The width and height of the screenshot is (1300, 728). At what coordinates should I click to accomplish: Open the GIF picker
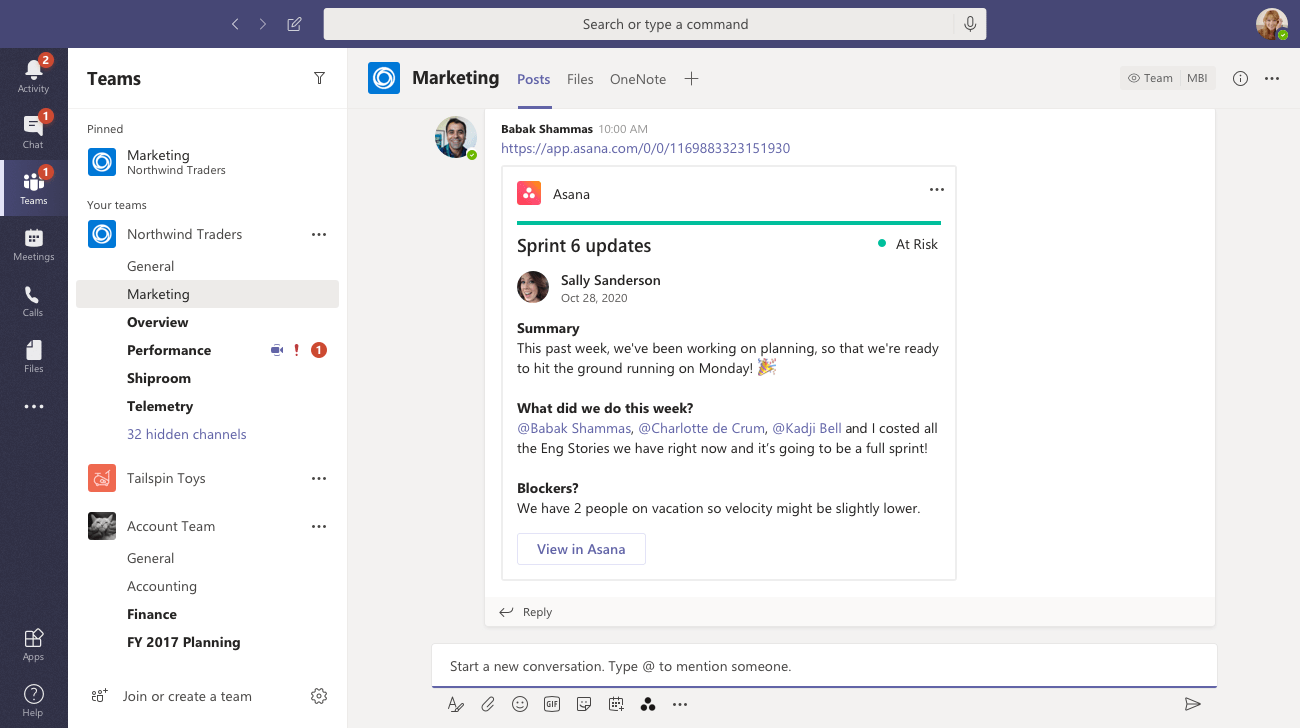pyautogui.click(x=552, y=704)
